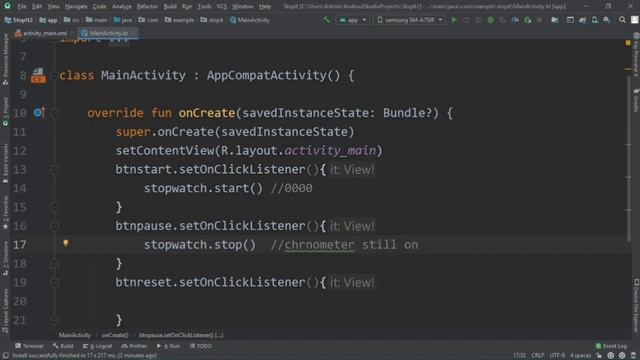Click the override gutter icon on line 10
Viewport: 640px width, 360px height.
coord(40,112)
